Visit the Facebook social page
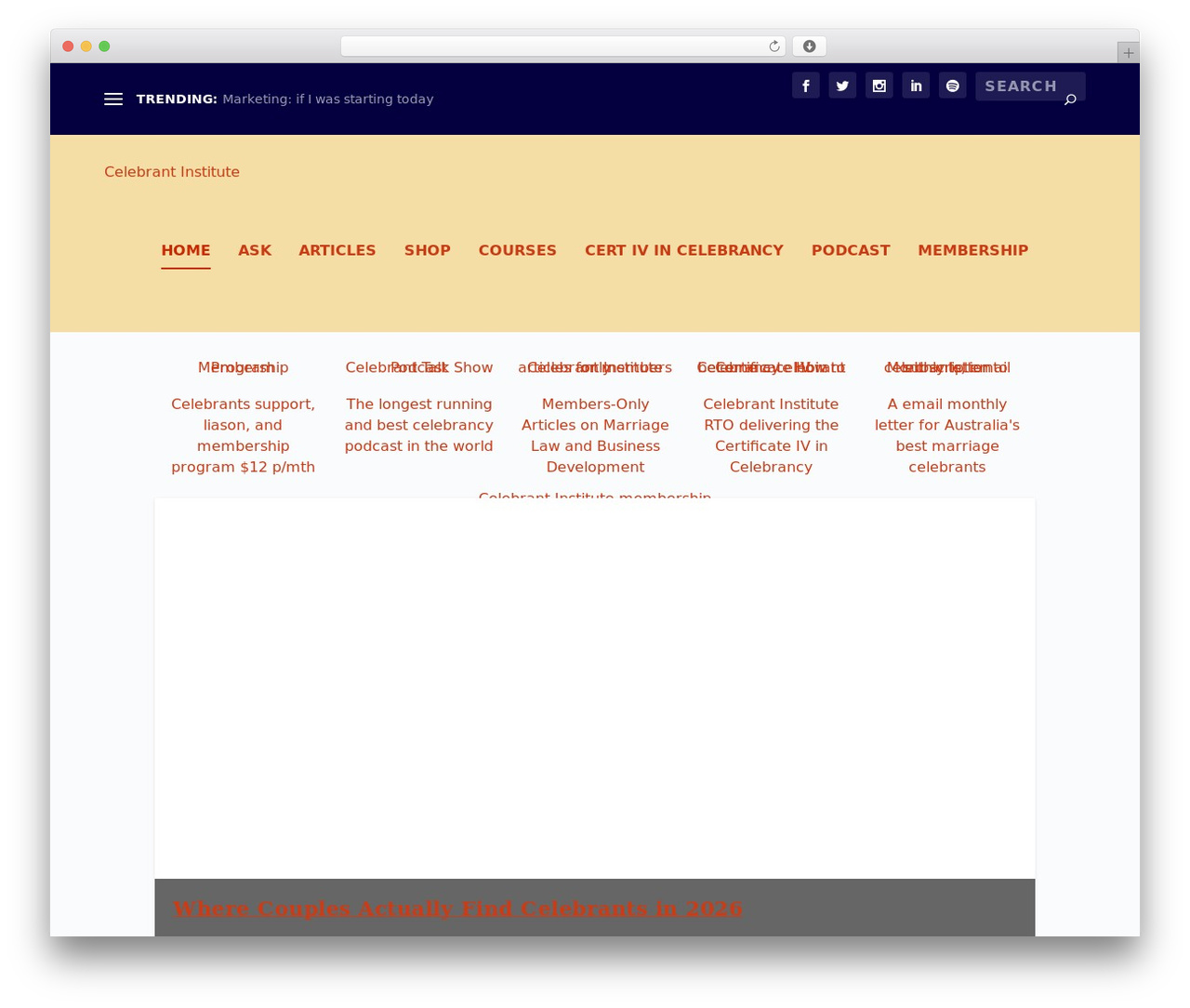1190x1008 pixels. pos(806,86)
